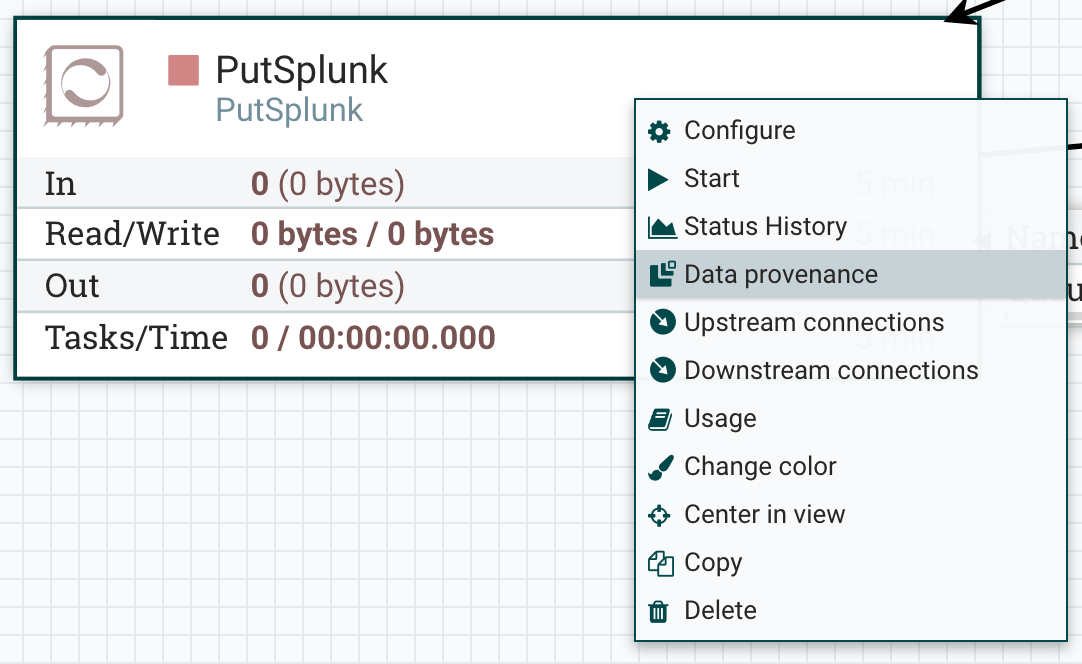Select the Configure menu entry text

pyautogui.click(x=739, y=131)
